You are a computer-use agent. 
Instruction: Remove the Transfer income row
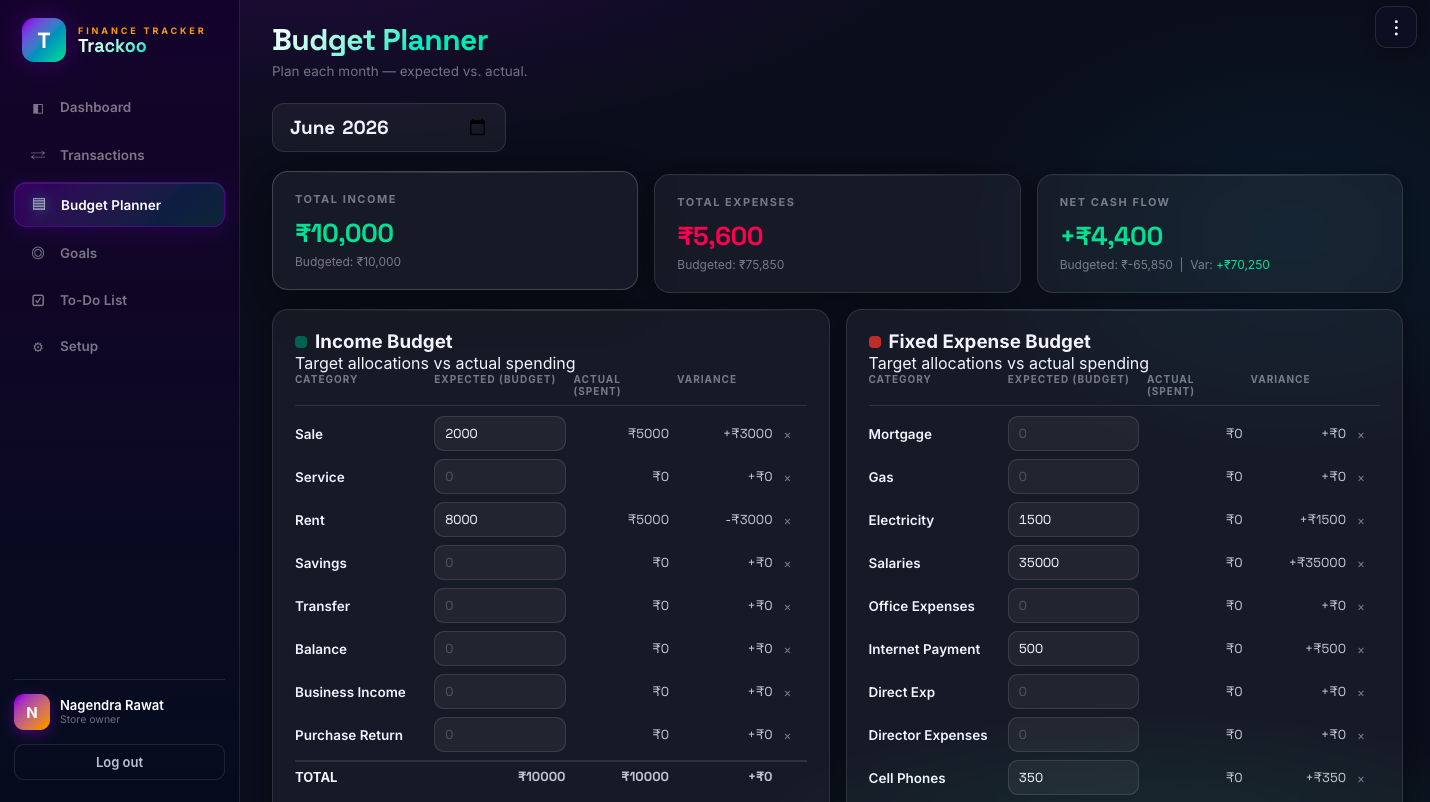(787, 607)
